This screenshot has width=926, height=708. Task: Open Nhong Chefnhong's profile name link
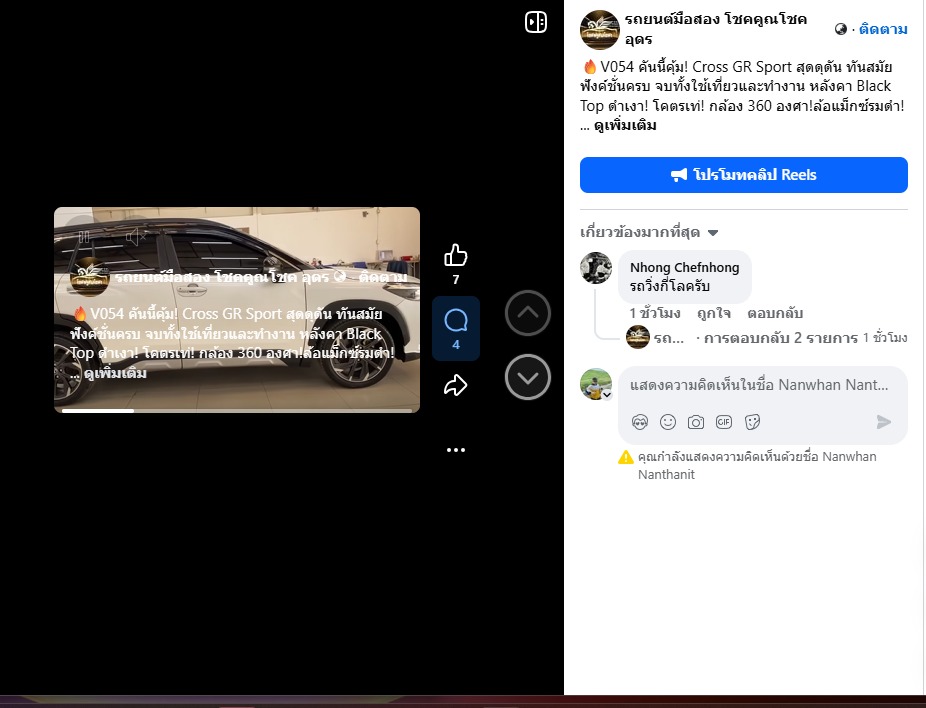pyautogui.click(x=684, y=267)
